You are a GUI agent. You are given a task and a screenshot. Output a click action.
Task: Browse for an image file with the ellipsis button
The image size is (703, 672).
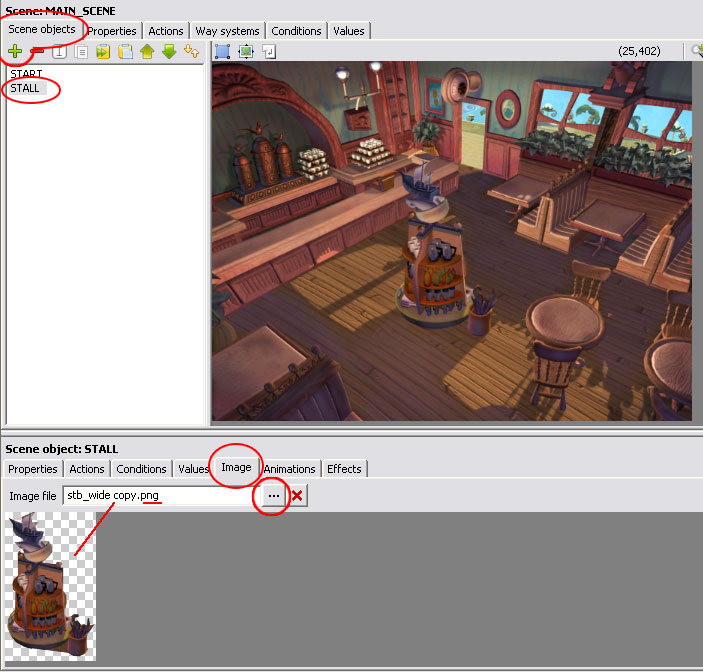[273, 495]
